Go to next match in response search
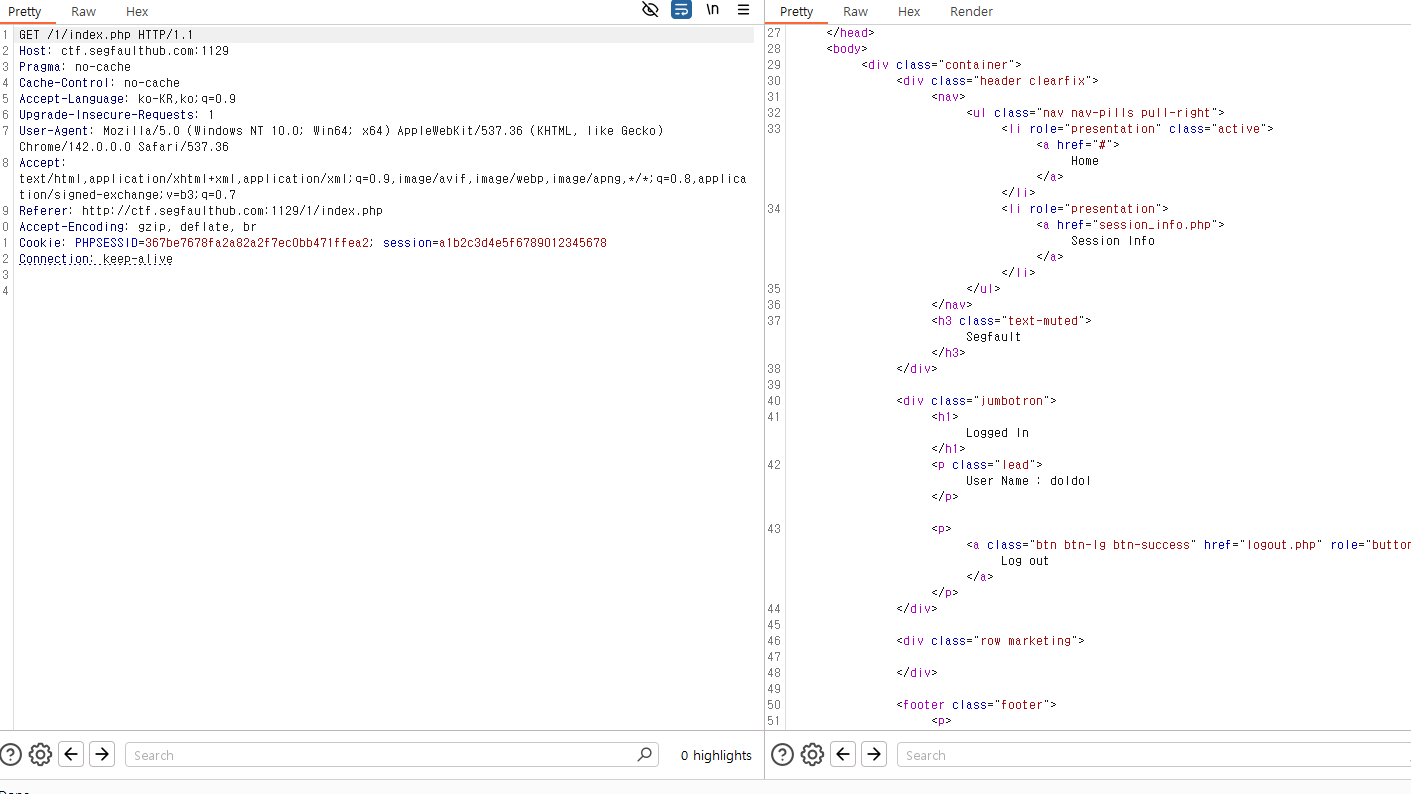This screenshot has width=1411, height=794. click(x=874, y=755)
